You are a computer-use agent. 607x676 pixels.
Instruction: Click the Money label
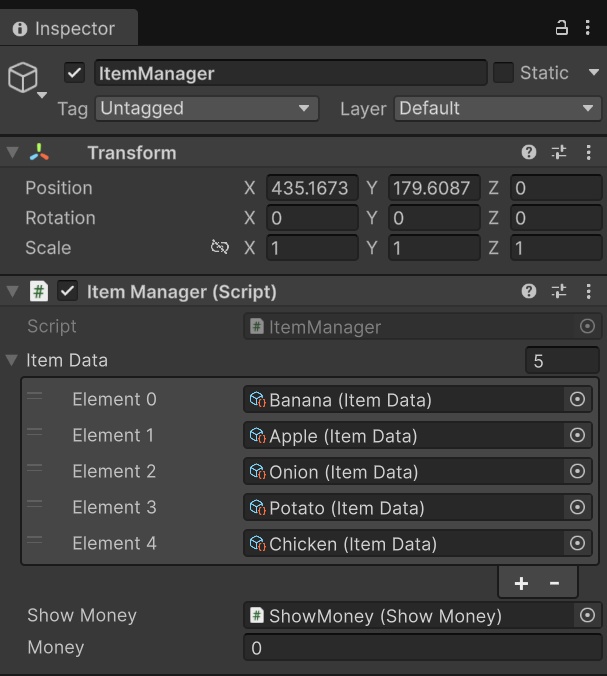point(56,647)
